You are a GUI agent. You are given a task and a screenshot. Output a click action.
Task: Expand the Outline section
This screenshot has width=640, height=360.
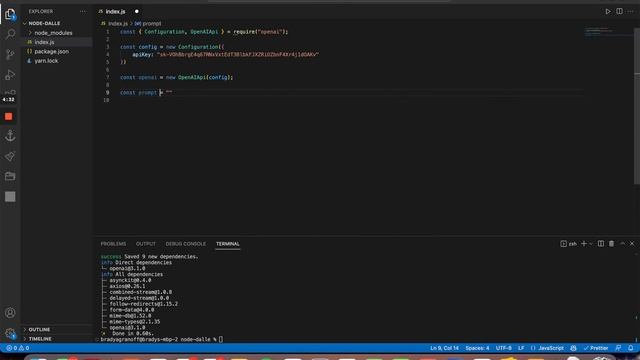[x=39, y=329]
